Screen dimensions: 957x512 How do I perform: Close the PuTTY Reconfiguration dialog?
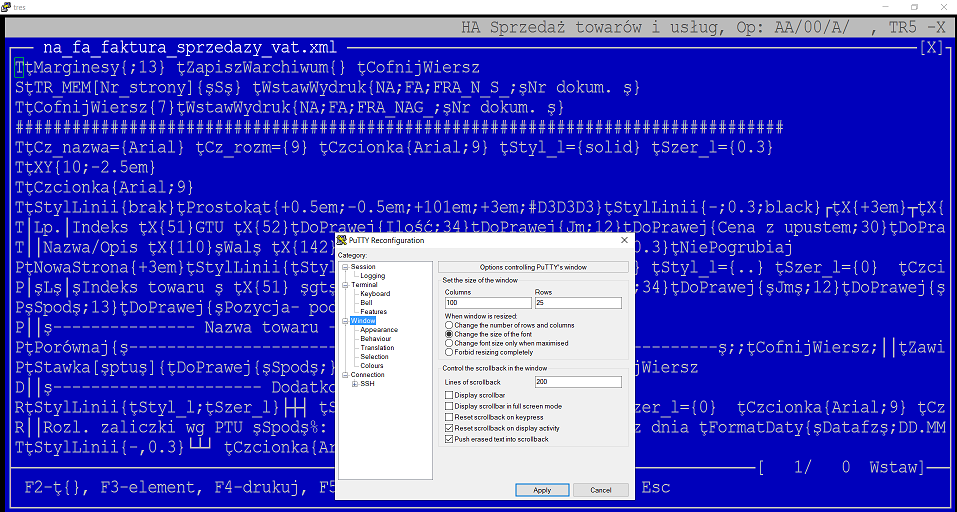(x=624, y=240)
